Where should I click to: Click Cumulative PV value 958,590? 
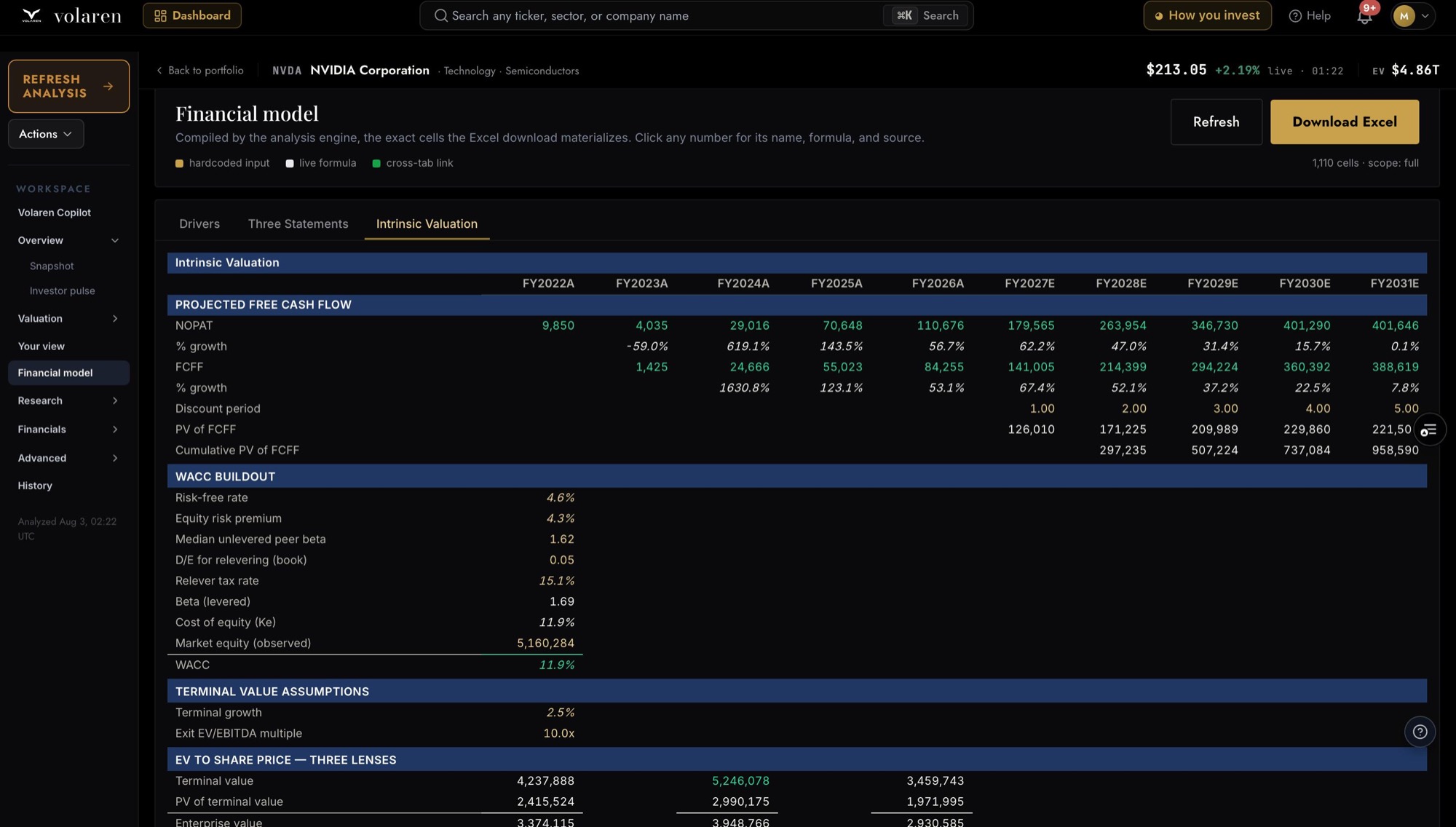1395,451
